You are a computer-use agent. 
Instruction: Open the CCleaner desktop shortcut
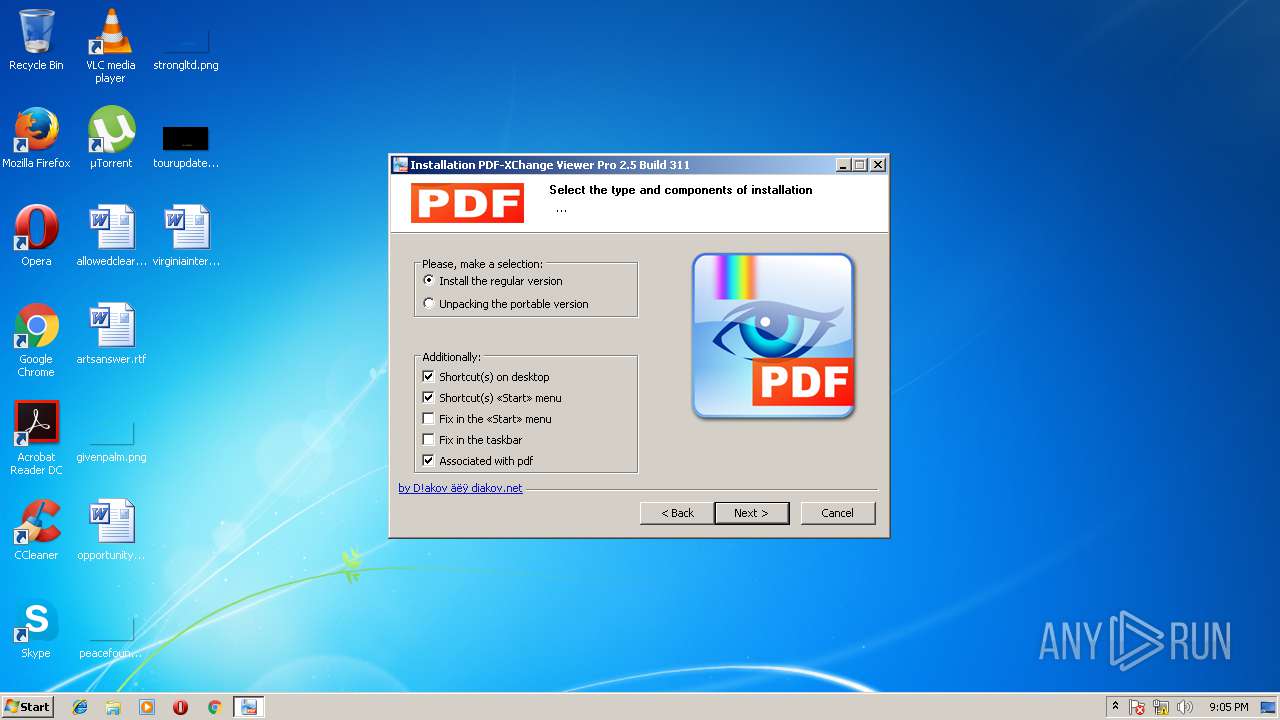pyautogui.click(x=36, y=530)
